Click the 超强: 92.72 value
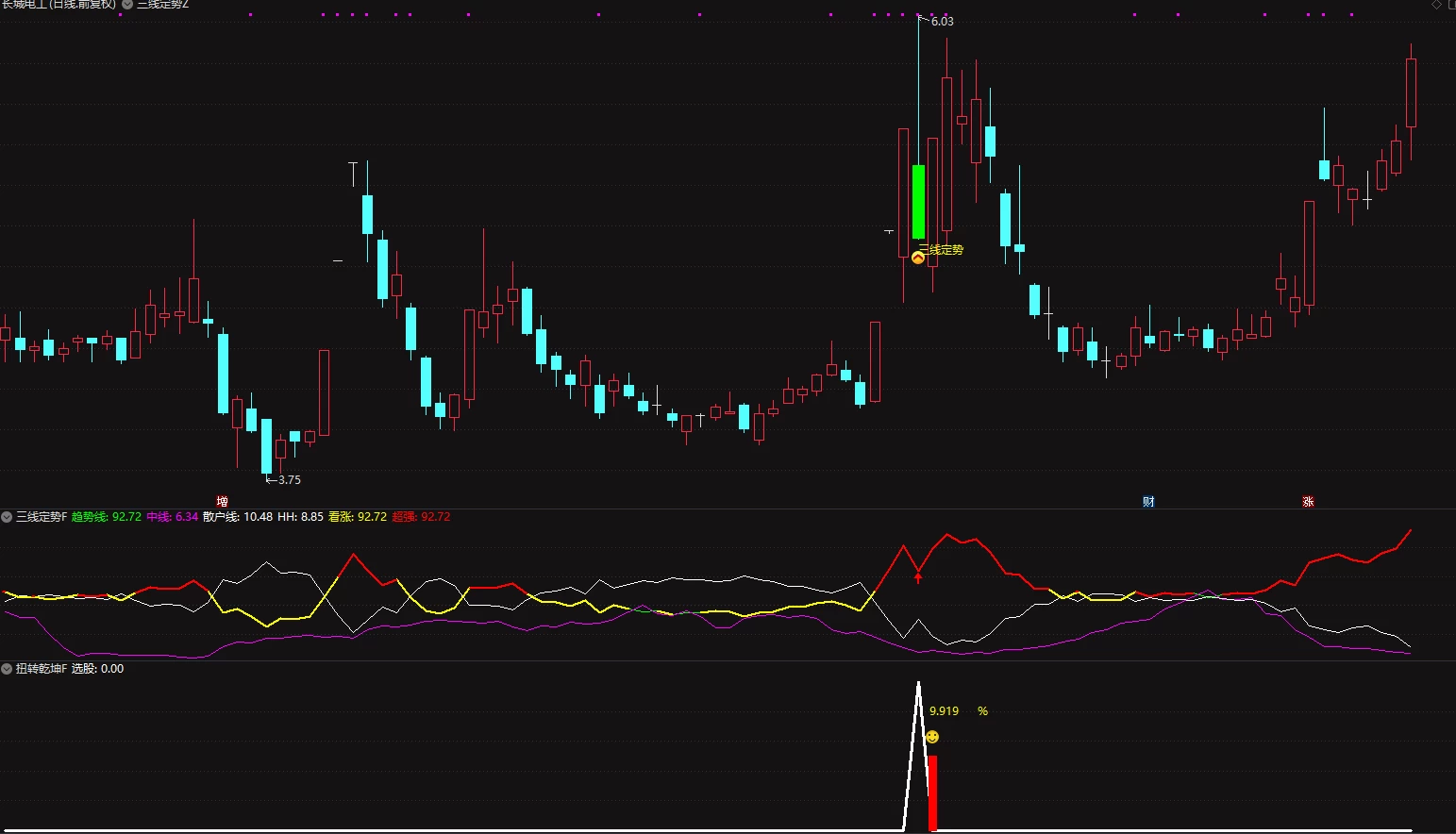The height and width of the screenshot is (834, 1456). pyautogui.click(x=421, y=517)
